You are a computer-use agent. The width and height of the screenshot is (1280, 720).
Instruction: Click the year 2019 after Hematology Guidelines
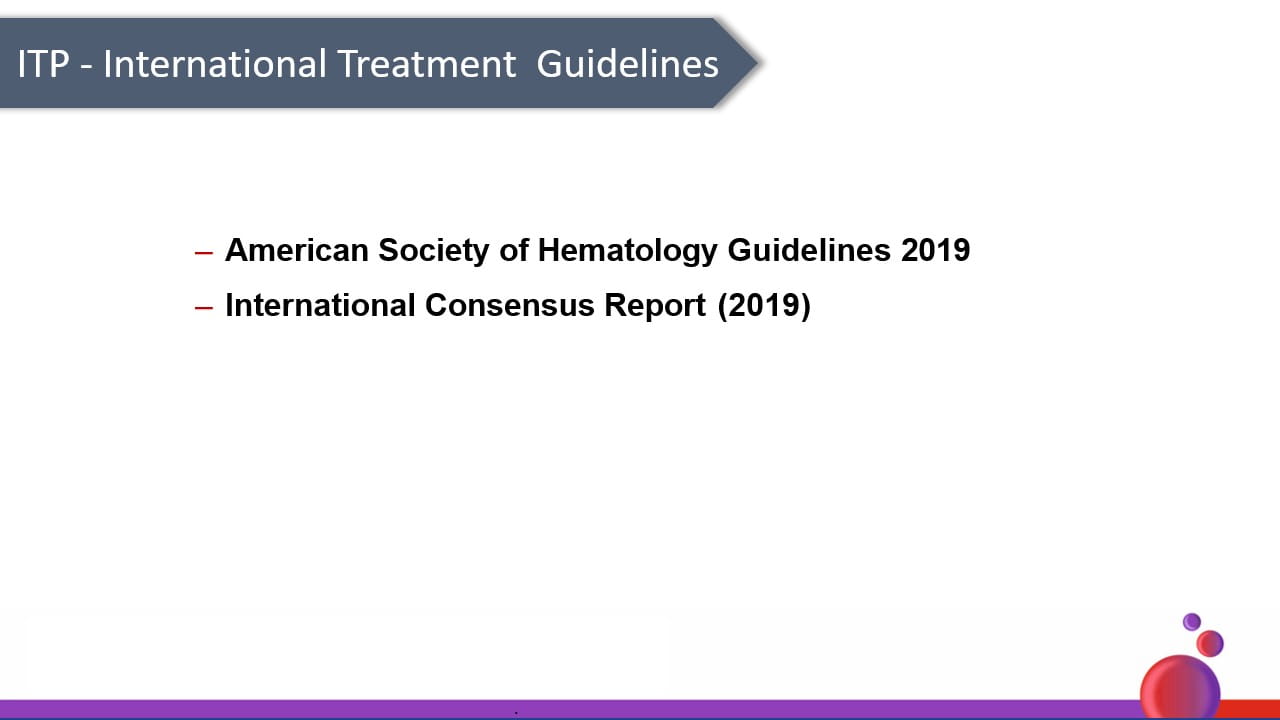click(x=935, y=250)
